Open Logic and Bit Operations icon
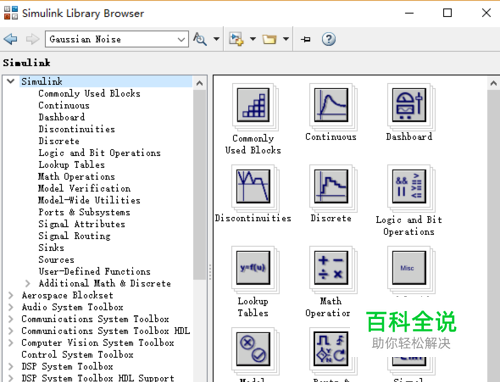The image size is (500, 382). [409, 187]
